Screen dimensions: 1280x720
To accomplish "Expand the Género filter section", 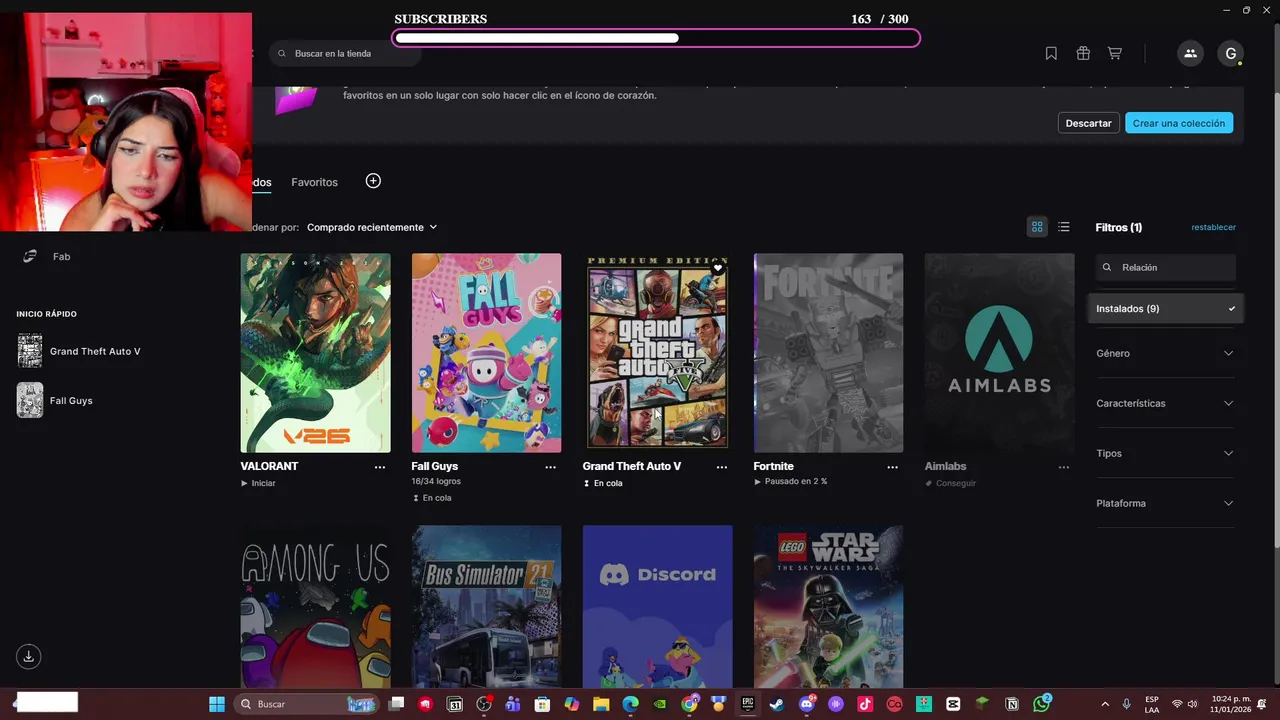I will (1165, 353).
